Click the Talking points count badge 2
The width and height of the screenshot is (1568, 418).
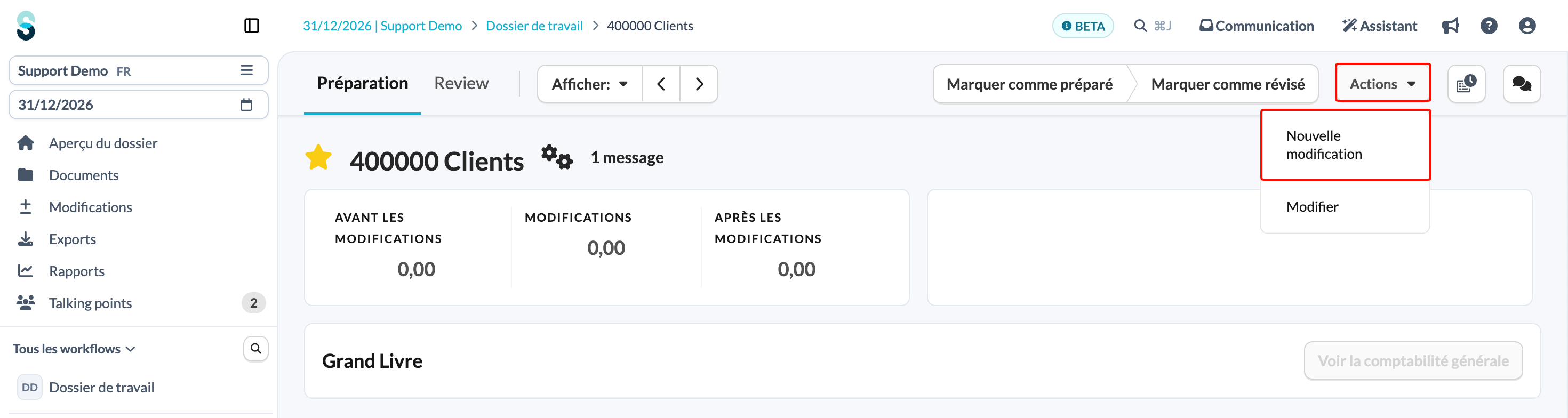254,303
